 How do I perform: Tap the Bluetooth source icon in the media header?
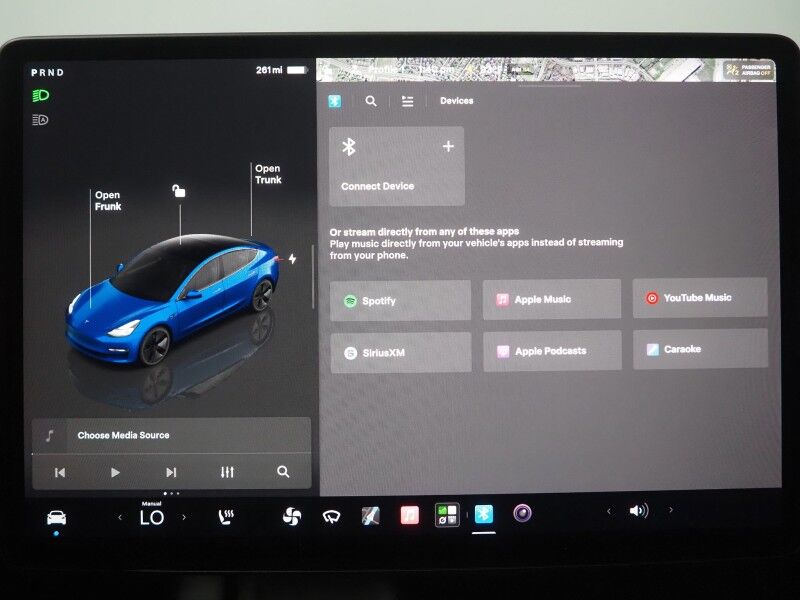[x=335, y=101]
